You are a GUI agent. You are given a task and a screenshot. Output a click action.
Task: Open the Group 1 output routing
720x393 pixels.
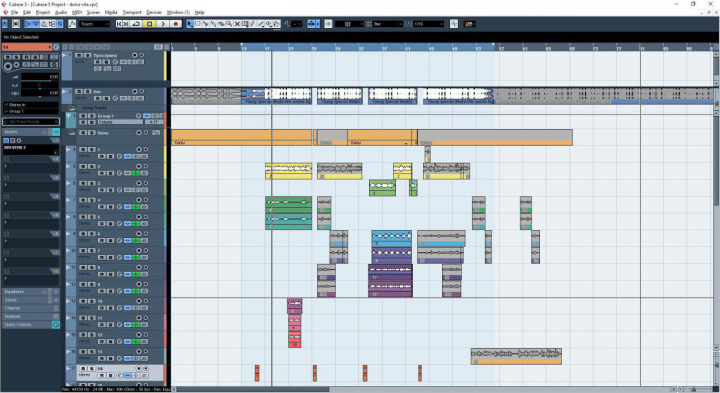click(x=31, y=111)
